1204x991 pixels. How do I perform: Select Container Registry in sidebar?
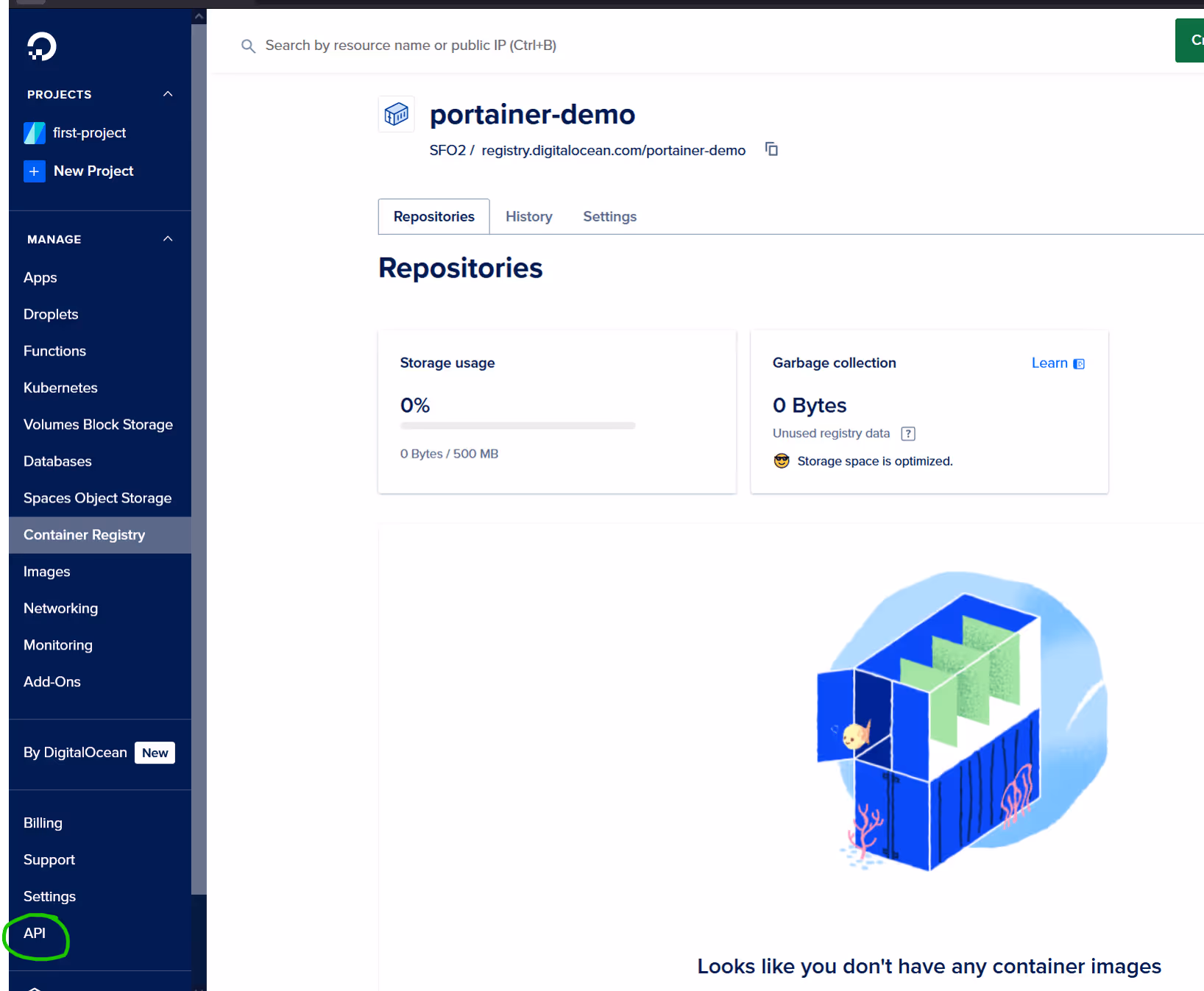tap(100, 535)
